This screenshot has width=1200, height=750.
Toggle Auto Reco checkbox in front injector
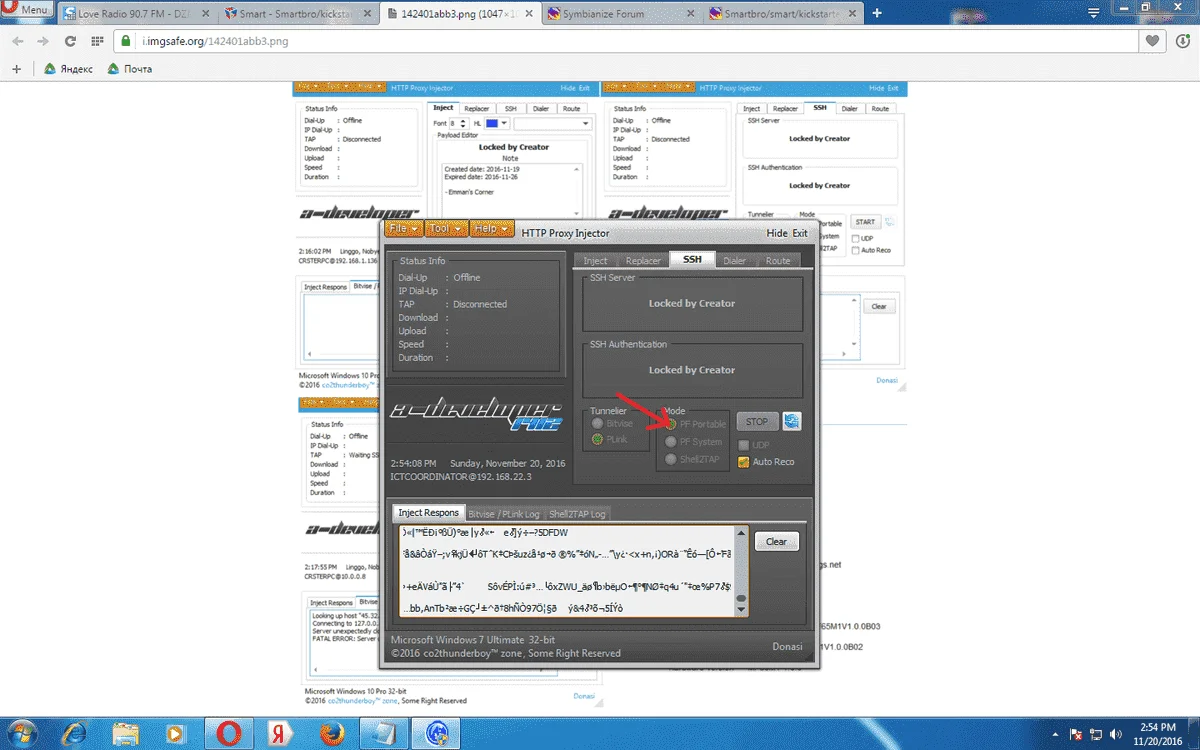tap(743, 462)
